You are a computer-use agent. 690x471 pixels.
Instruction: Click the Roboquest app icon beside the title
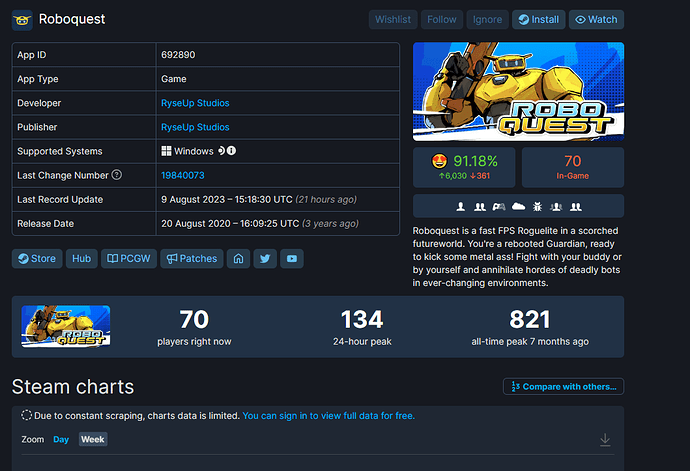22,20
